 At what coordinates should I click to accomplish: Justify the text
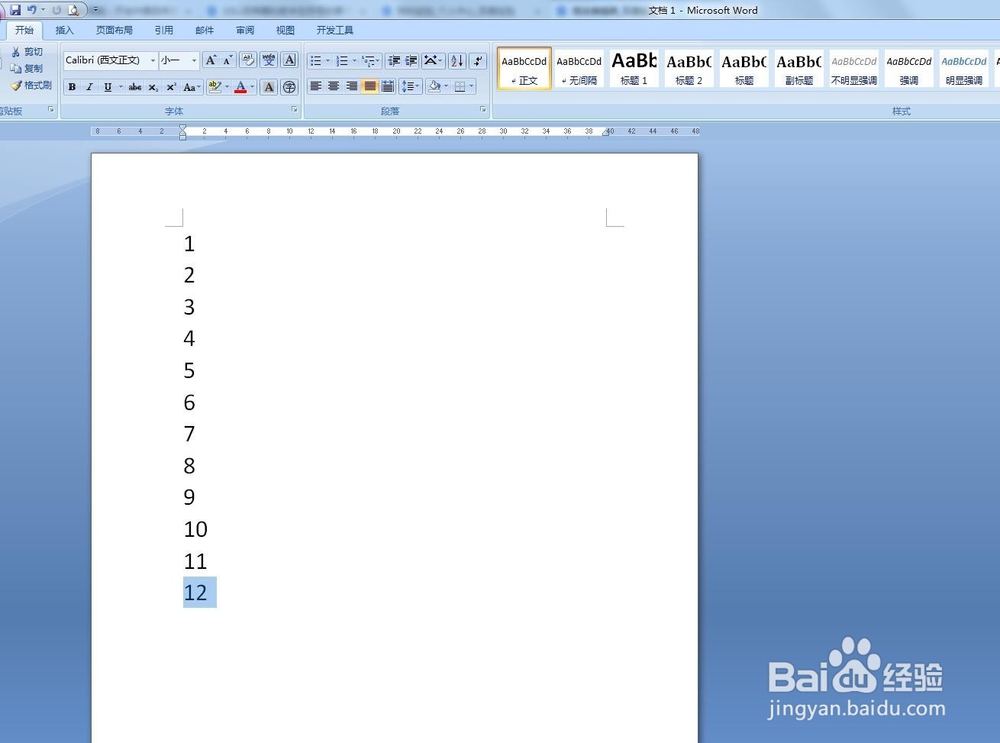(369, 86)
